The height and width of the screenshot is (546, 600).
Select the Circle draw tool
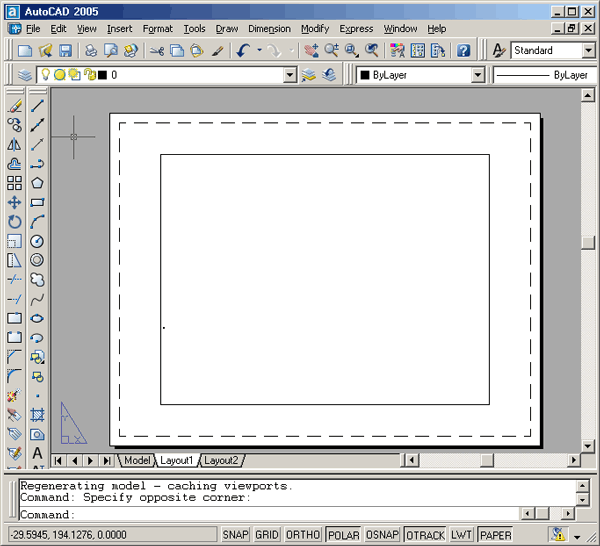[x=37, y=241]
